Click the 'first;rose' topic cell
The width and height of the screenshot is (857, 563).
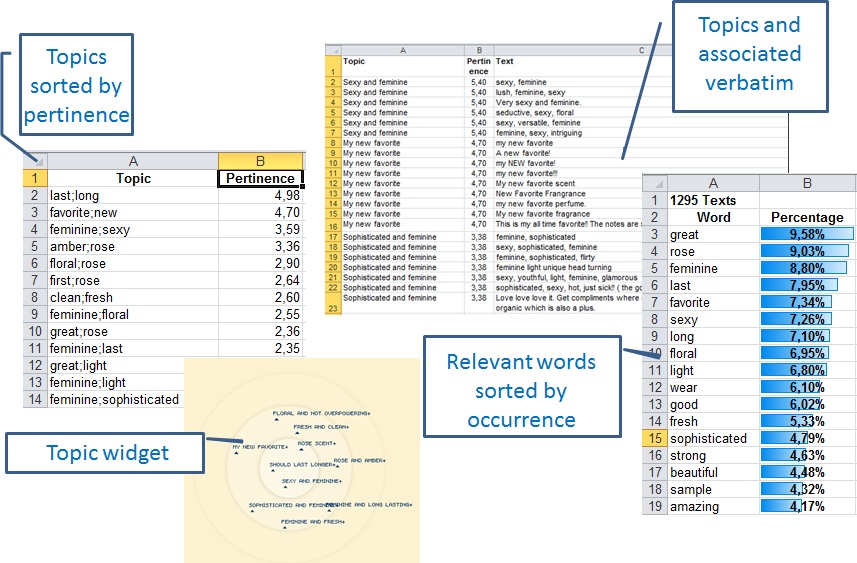pos(133,280)
